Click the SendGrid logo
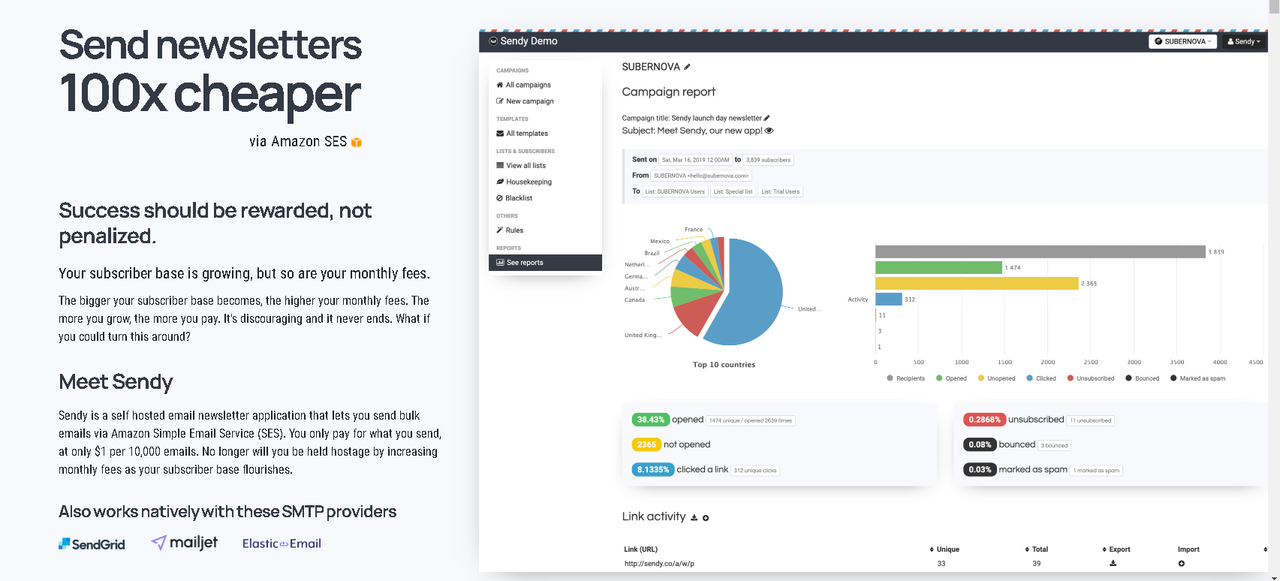This screenshot has height=581, width=1280. pos(90,543)
